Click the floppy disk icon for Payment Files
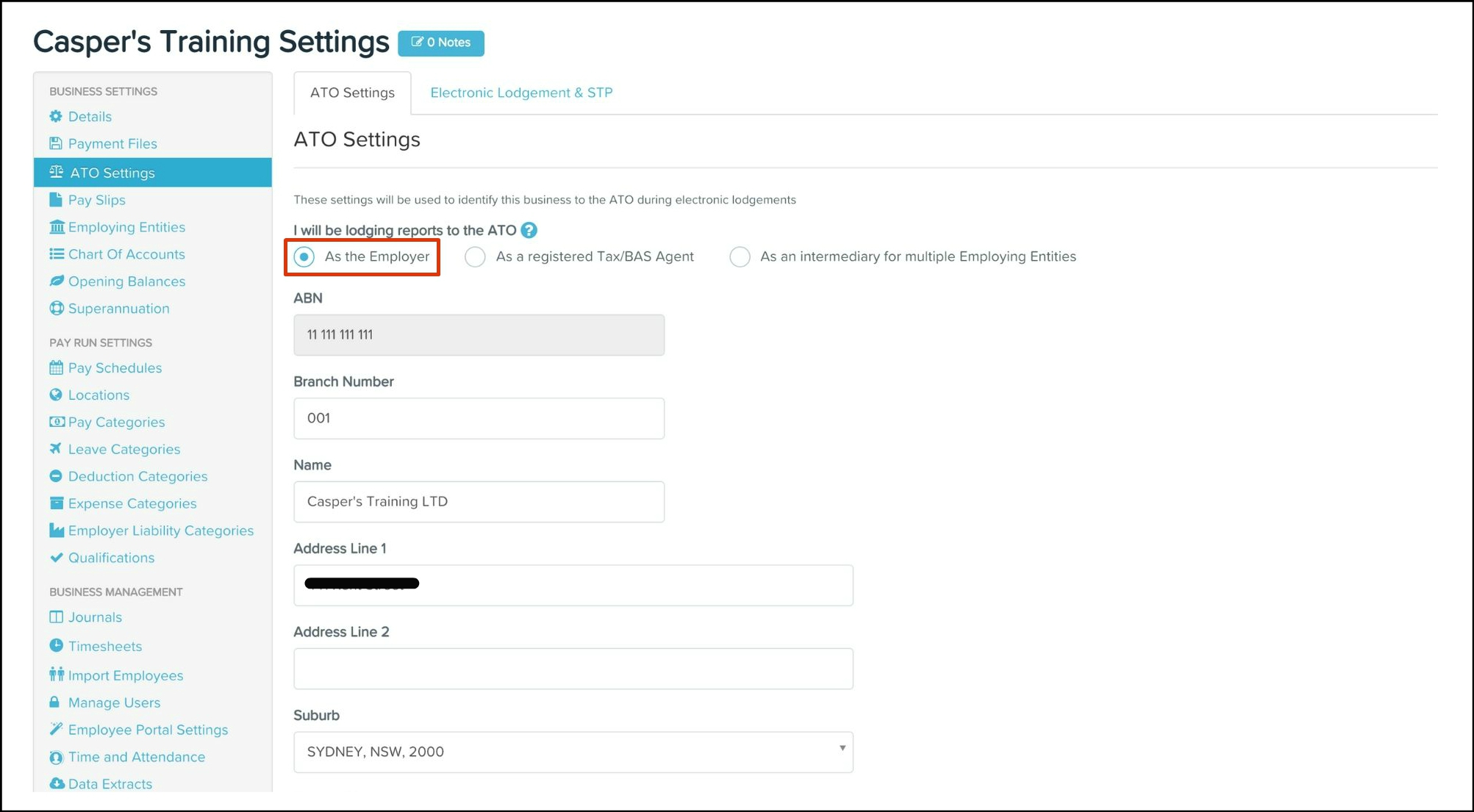This screenshot has width=1474, height=812. (x=56, y=143)
